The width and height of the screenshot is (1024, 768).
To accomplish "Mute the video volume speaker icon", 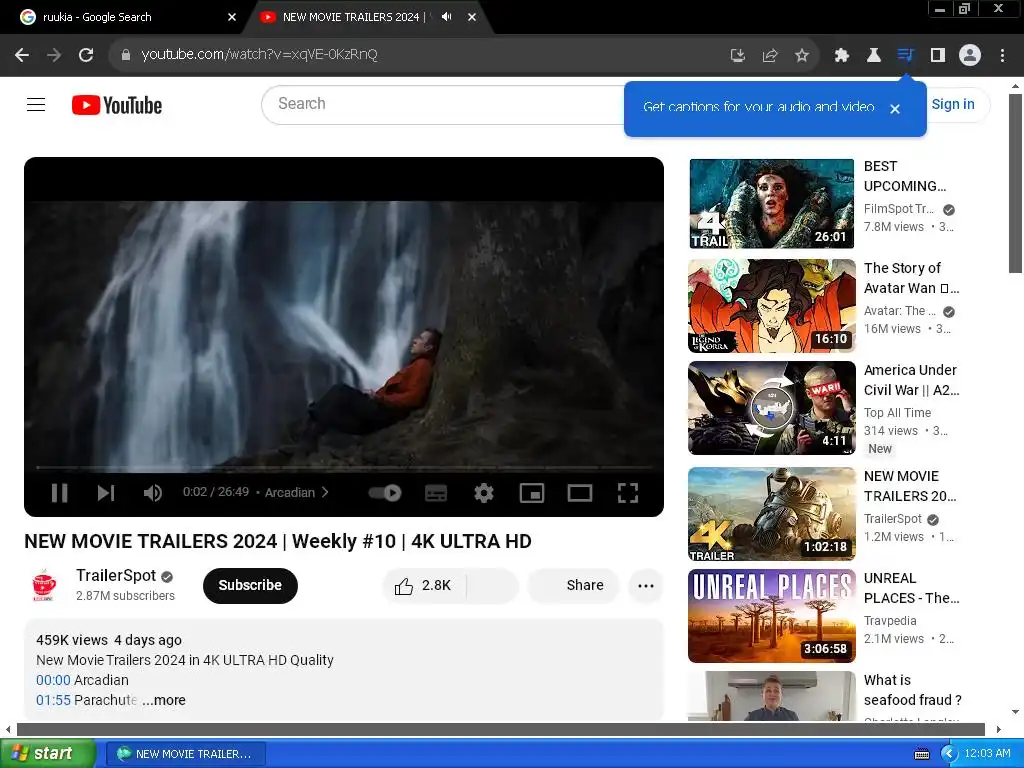I will point(152,492).
